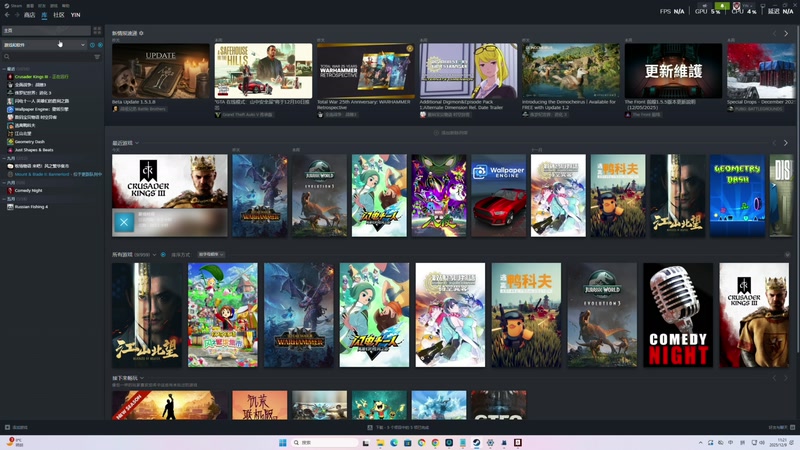The image size is (800, 450).
Task: Open the YIN account avatar dropdown
Action: click(744, 6)
